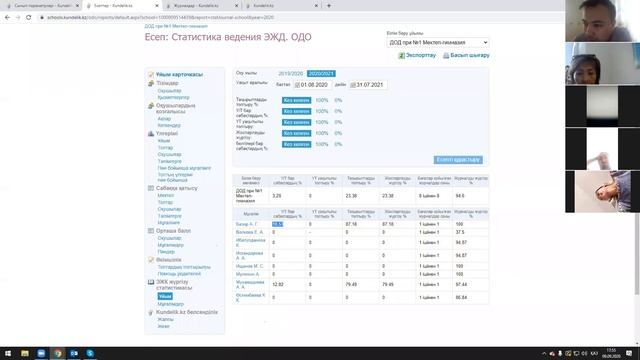Expand the Kundelik.kz белсенділік section

point(187,312)
